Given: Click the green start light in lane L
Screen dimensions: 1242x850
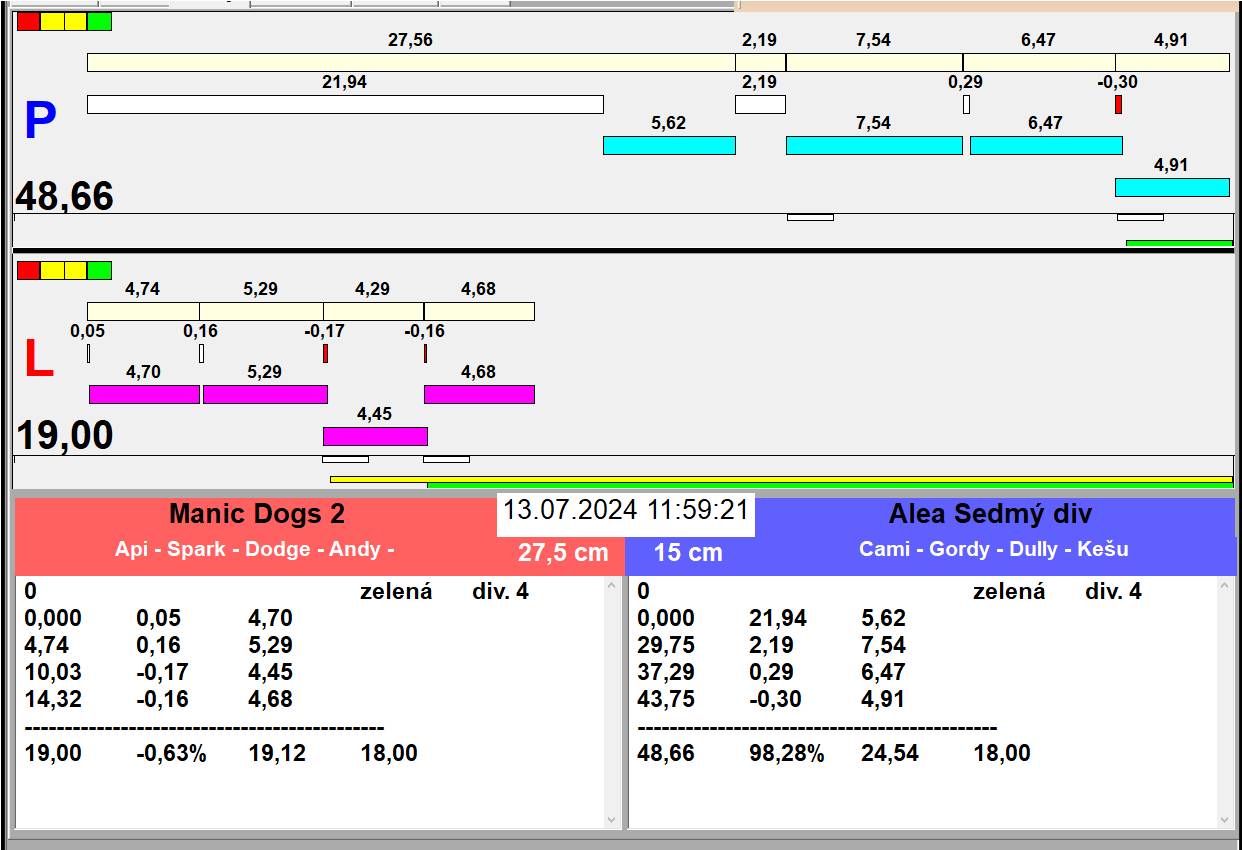Looking at the screenshot, I should tap(99, 271).
